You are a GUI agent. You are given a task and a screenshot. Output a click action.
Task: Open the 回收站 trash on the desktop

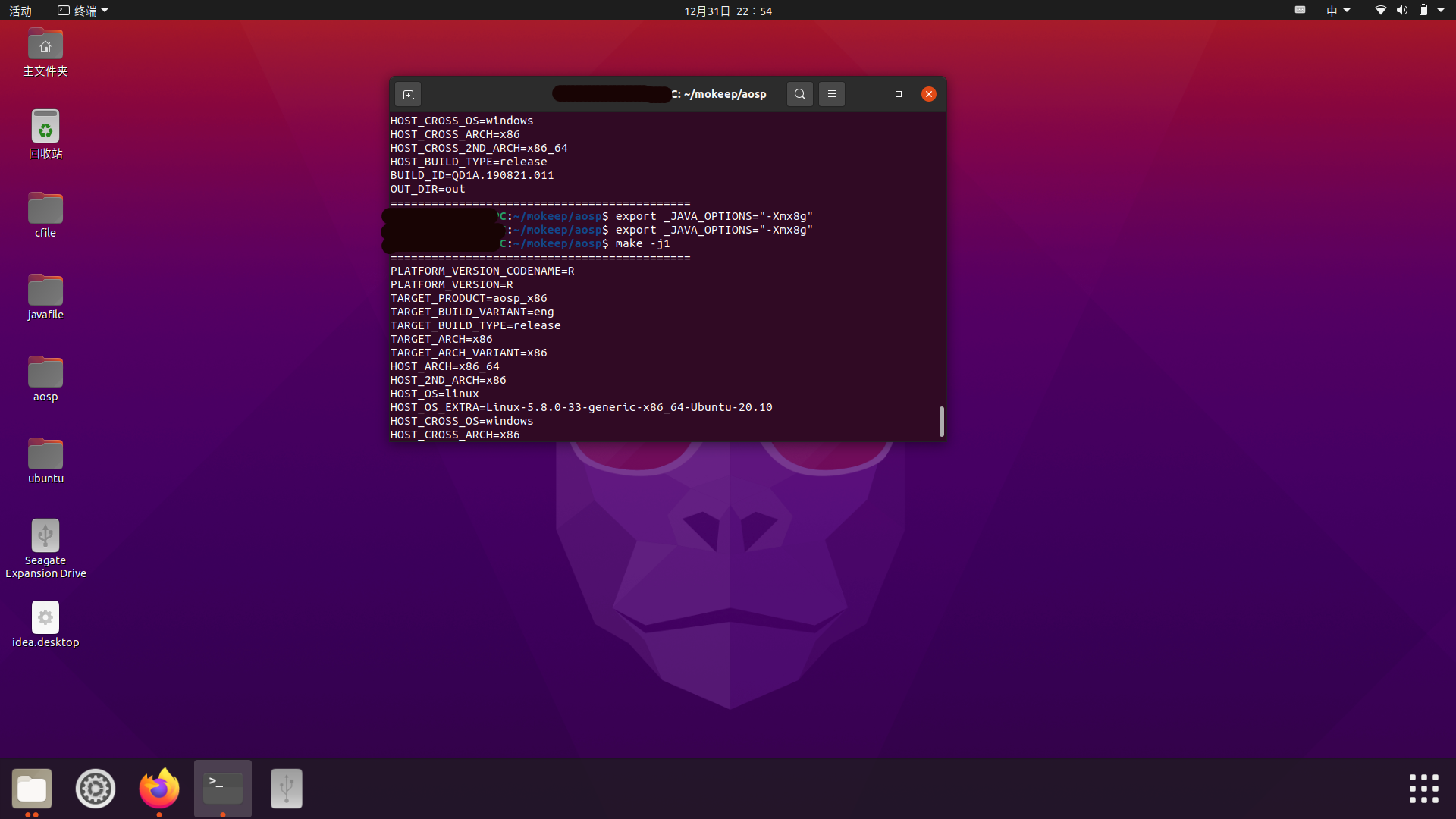pos(45,125)
